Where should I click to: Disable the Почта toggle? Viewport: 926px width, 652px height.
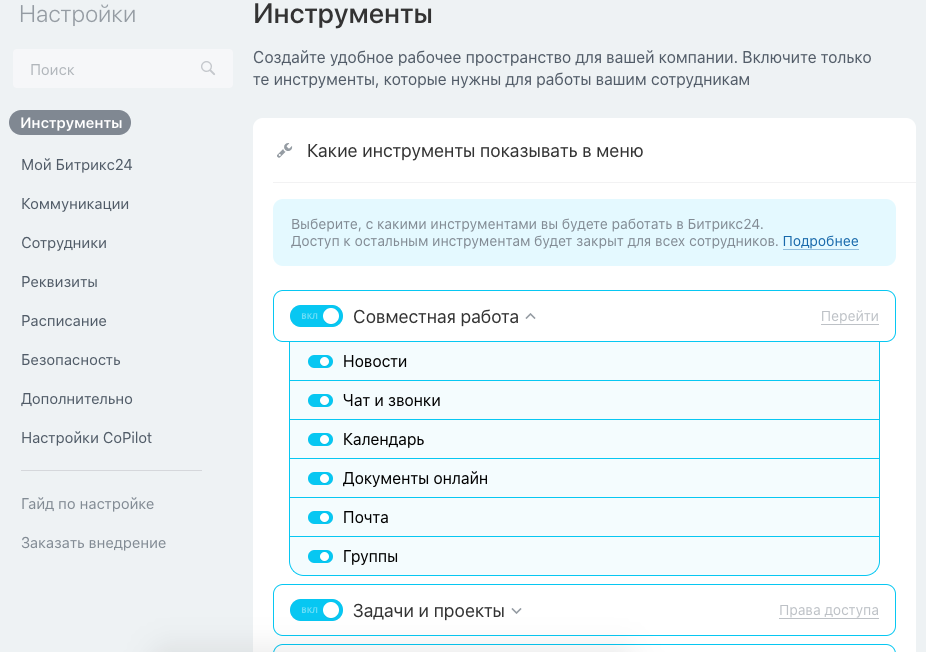coord(321,517)
